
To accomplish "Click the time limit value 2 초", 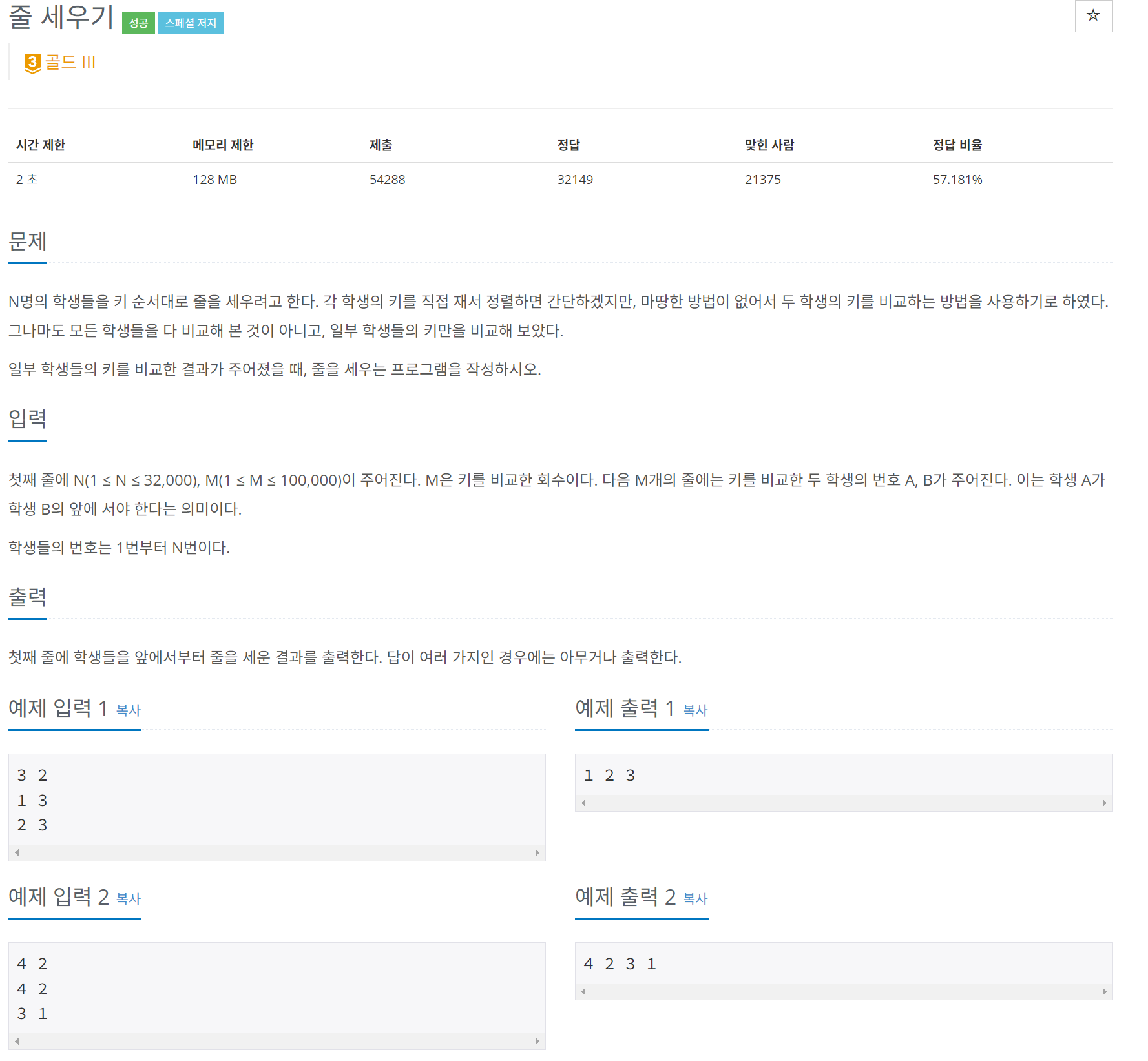I will pos(27,180).
